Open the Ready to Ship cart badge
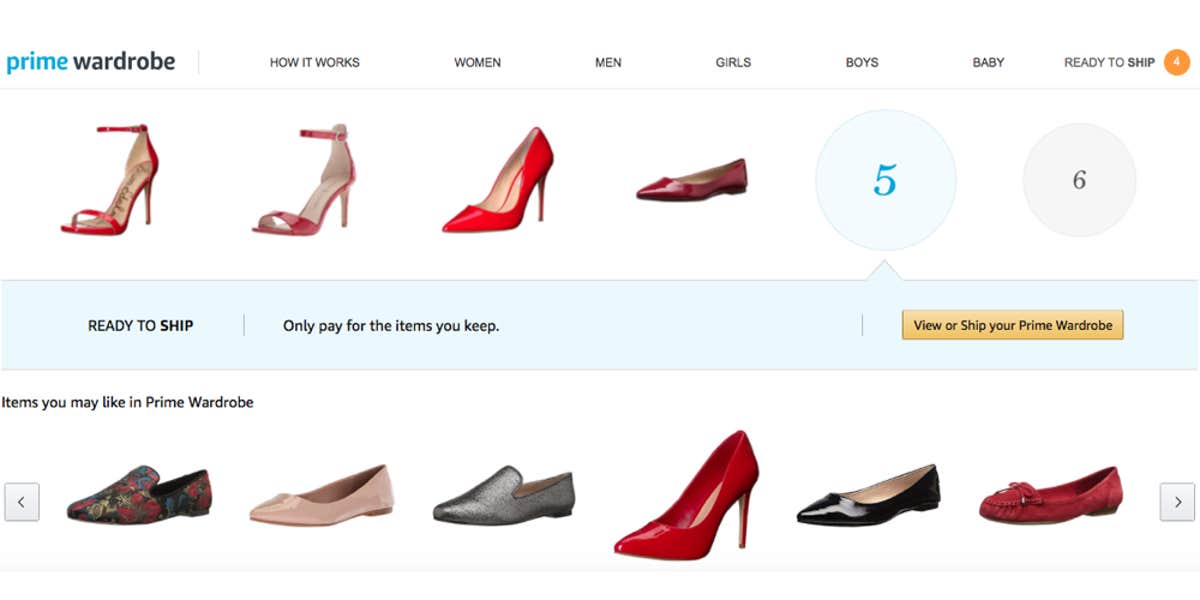This screenshot has height=600, width=1200. (x=1177, y=62)
